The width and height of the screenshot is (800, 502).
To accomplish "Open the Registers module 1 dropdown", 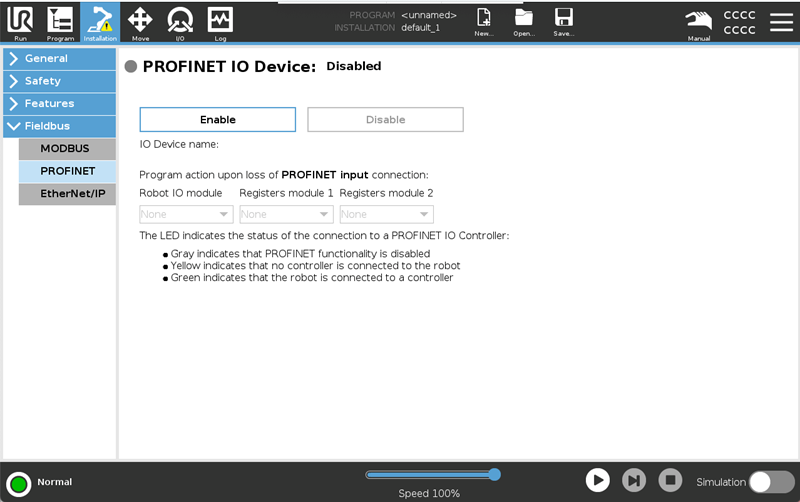I will [286, 214].
